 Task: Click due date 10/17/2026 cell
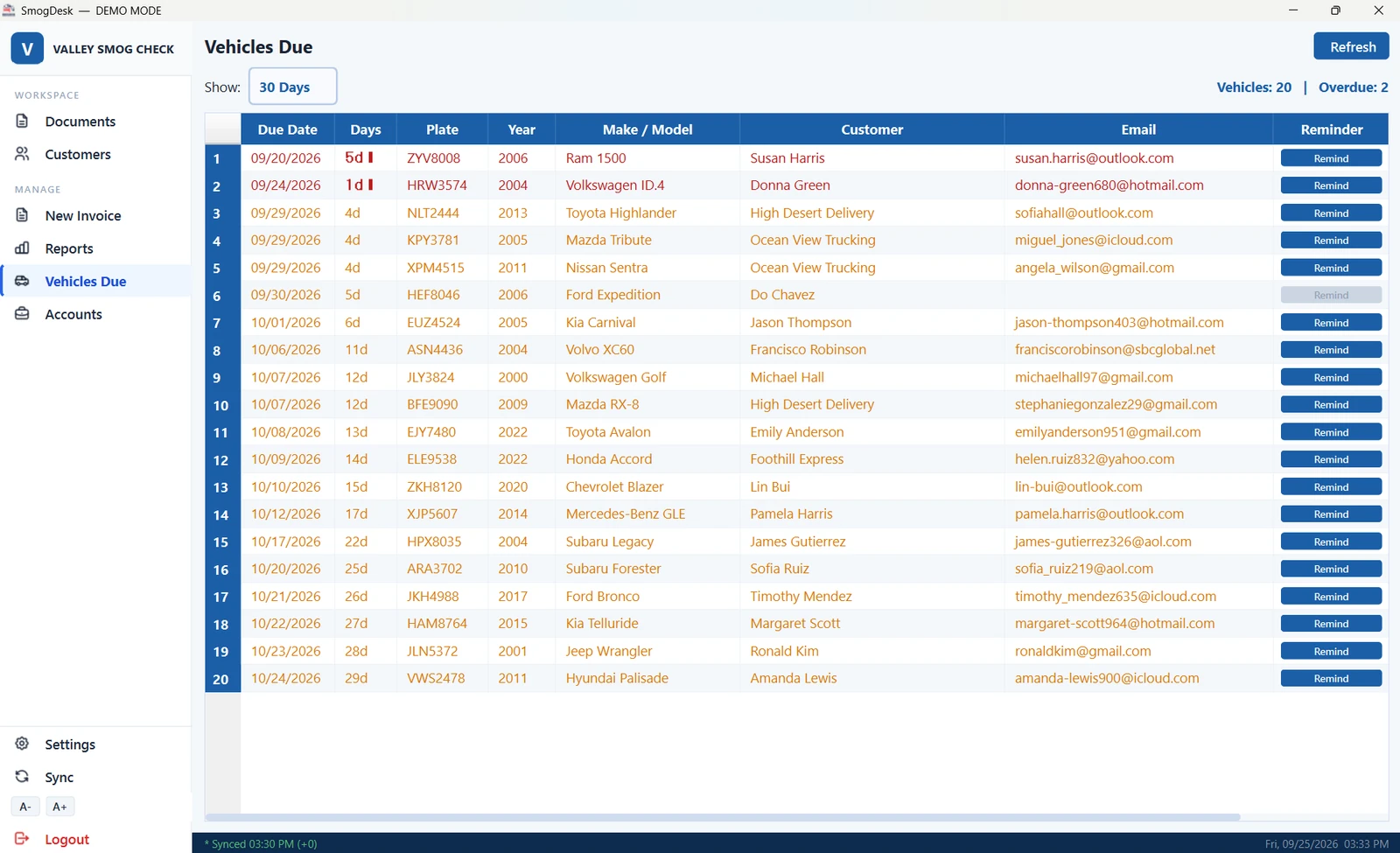click(x=287, y=542)
